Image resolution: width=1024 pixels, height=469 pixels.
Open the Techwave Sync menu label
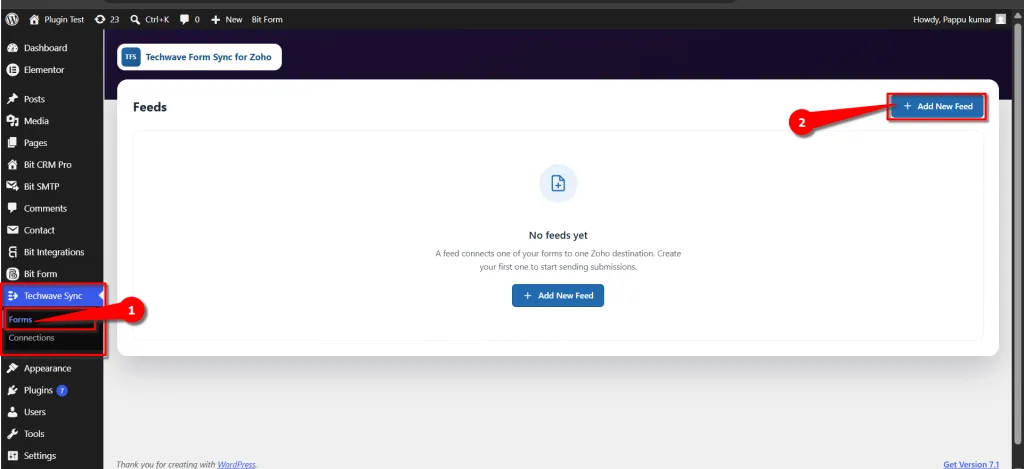pos(54,296)
